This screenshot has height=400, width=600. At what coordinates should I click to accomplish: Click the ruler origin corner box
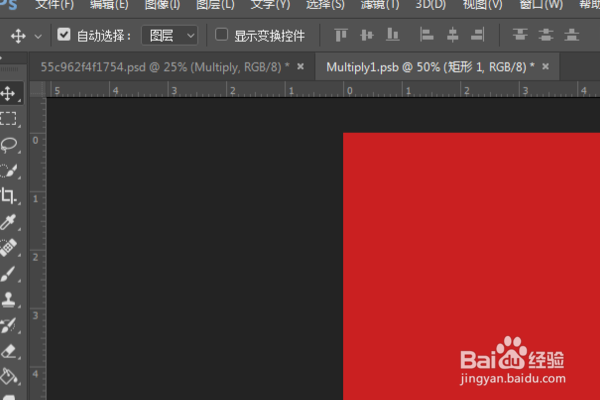(x=38, y=90)
